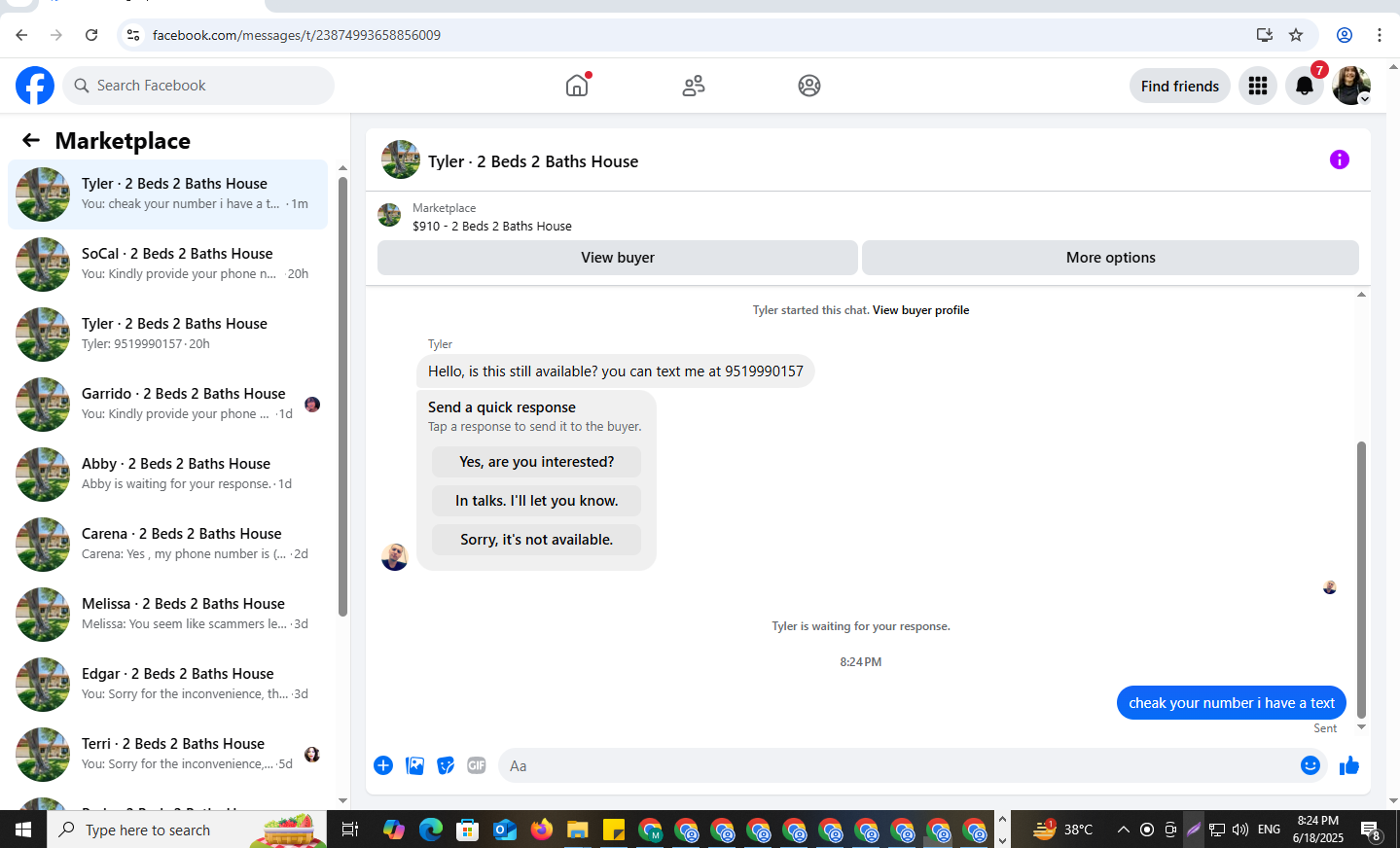Send quick response "Sorry, it's not available."
Screen dimensions: 1400x848
(537, 540)
